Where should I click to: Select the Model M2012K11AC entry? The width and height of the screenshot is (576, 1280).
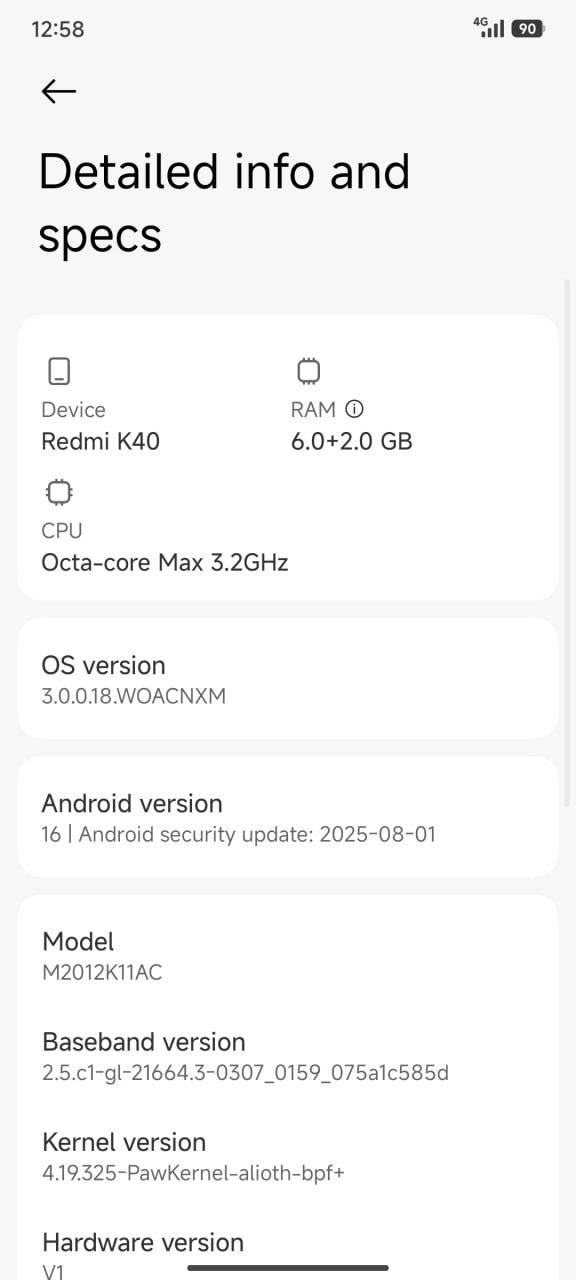click(288, 955)
